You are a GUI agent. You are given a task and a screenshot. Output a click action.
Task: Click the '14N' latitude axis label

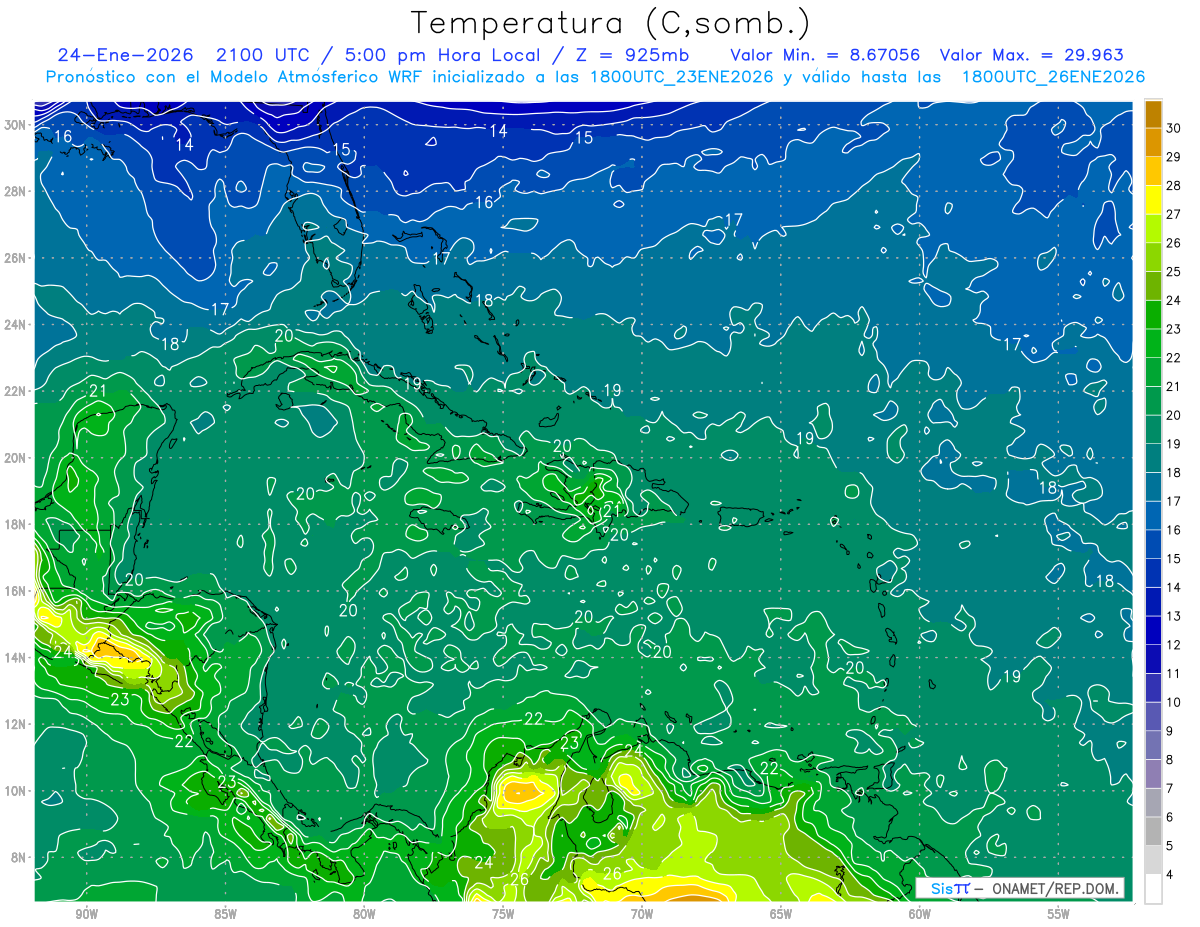click(16, 658)
